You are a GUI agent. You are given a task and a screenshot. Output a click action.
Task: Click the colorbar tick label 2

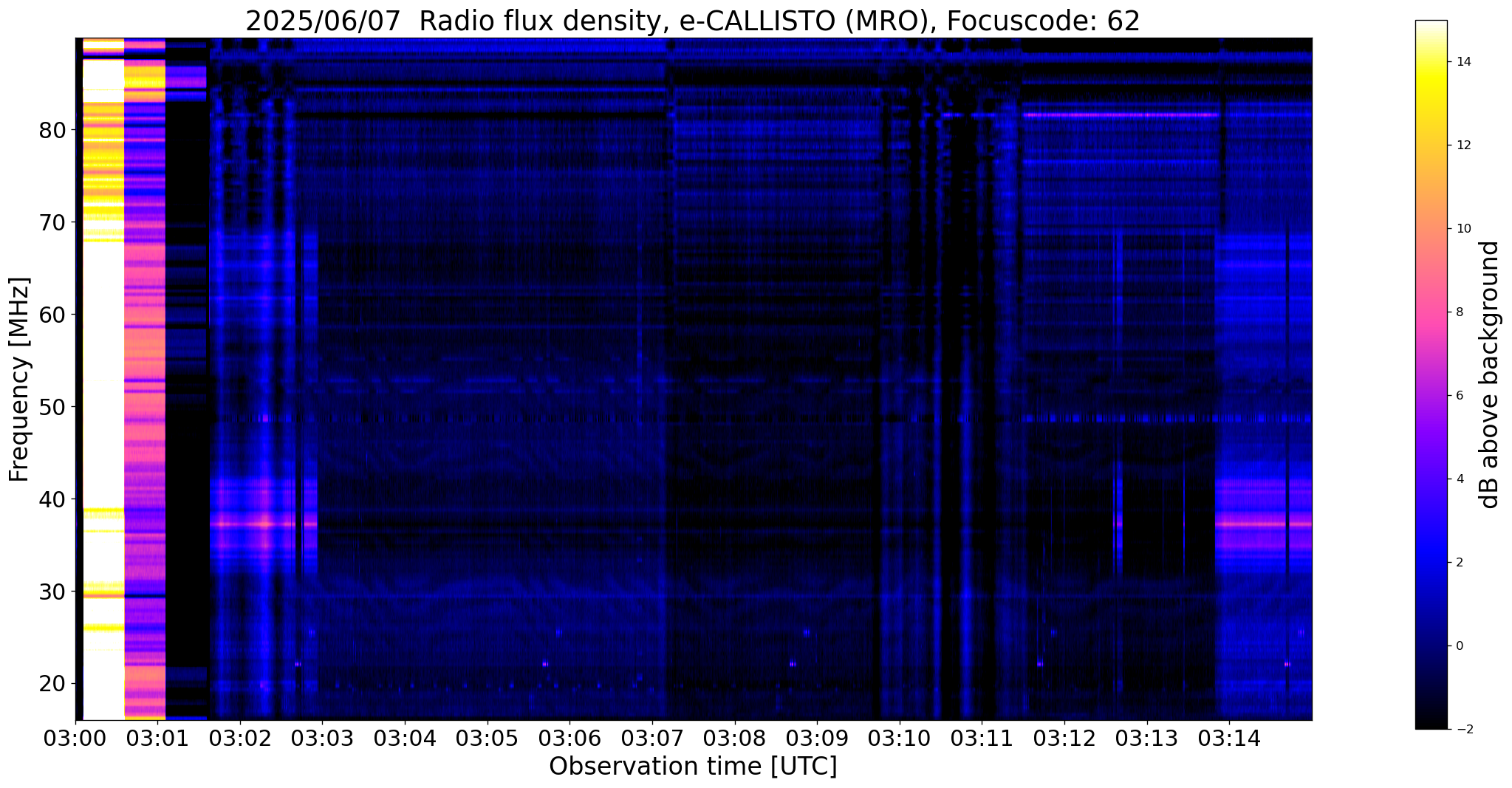pos(1460,563)
